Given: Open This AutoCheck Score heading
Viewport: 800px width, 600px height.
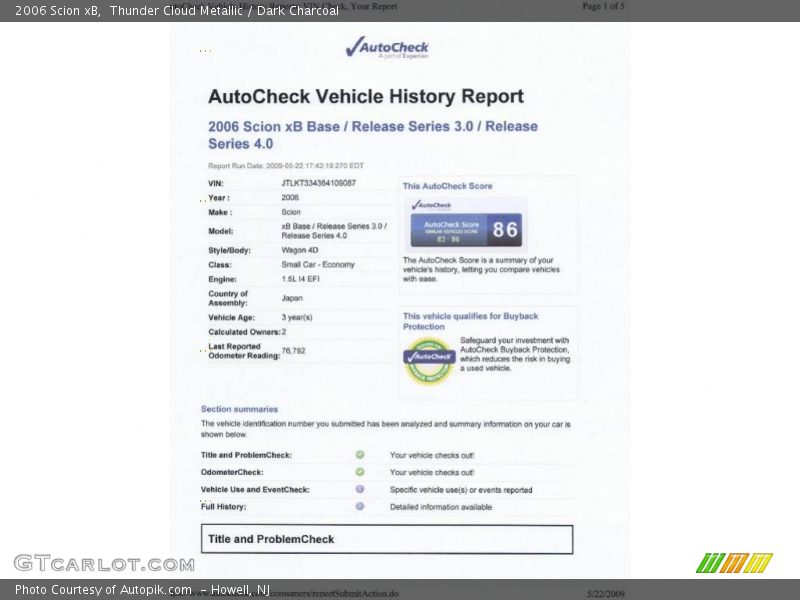Looking at the screenshot, I should 447,186.
